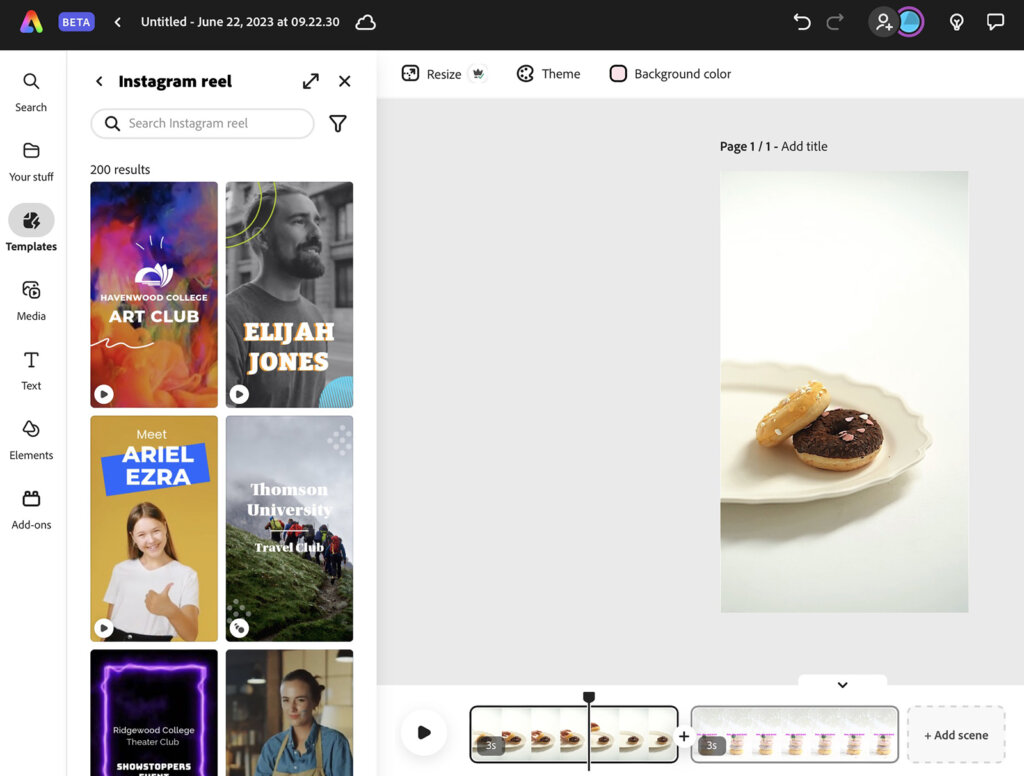
Task: Open Your stuff library
Action: [31, 160]
